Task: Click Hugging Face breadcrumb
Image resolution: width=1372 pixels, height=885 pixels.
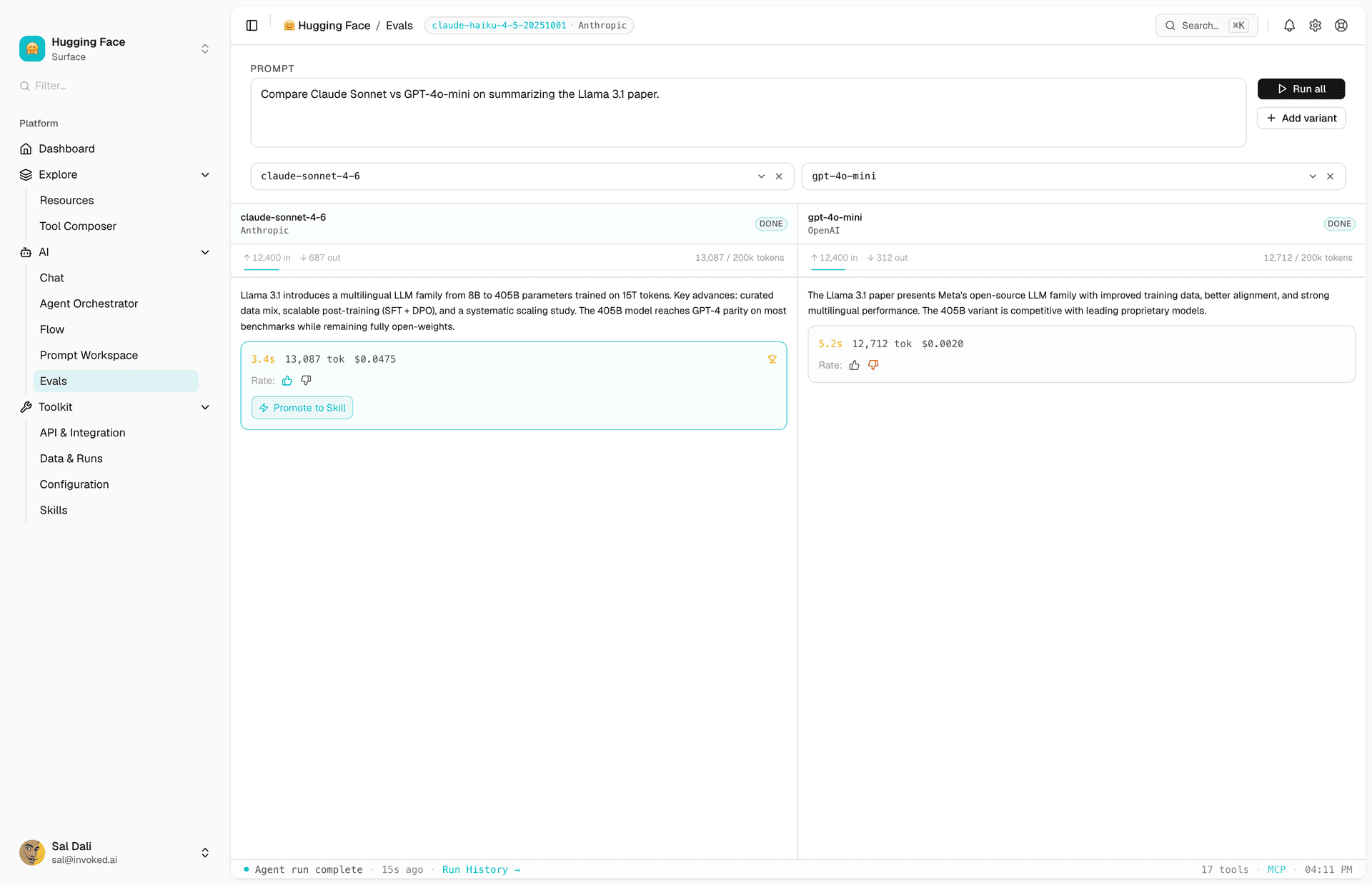Action: (x=327, y=26)
